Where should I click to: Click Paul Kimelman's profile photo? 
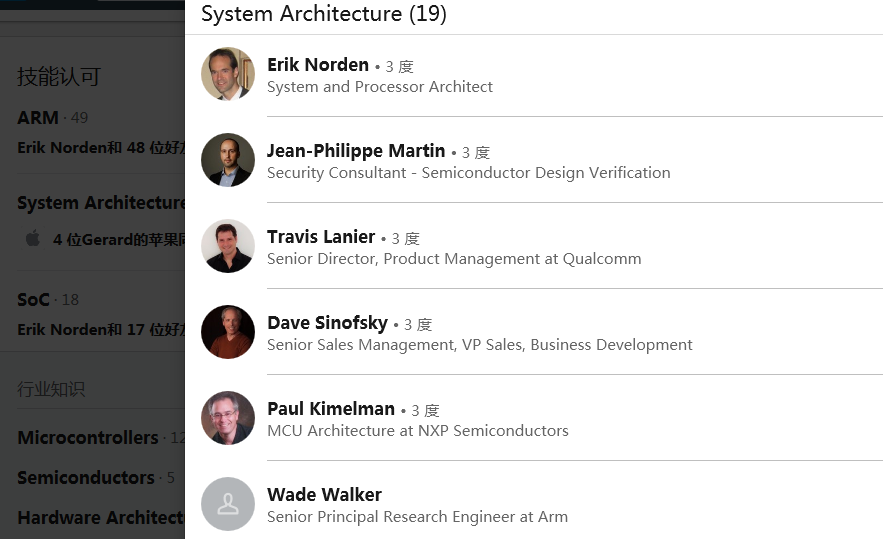coord(228,418)
